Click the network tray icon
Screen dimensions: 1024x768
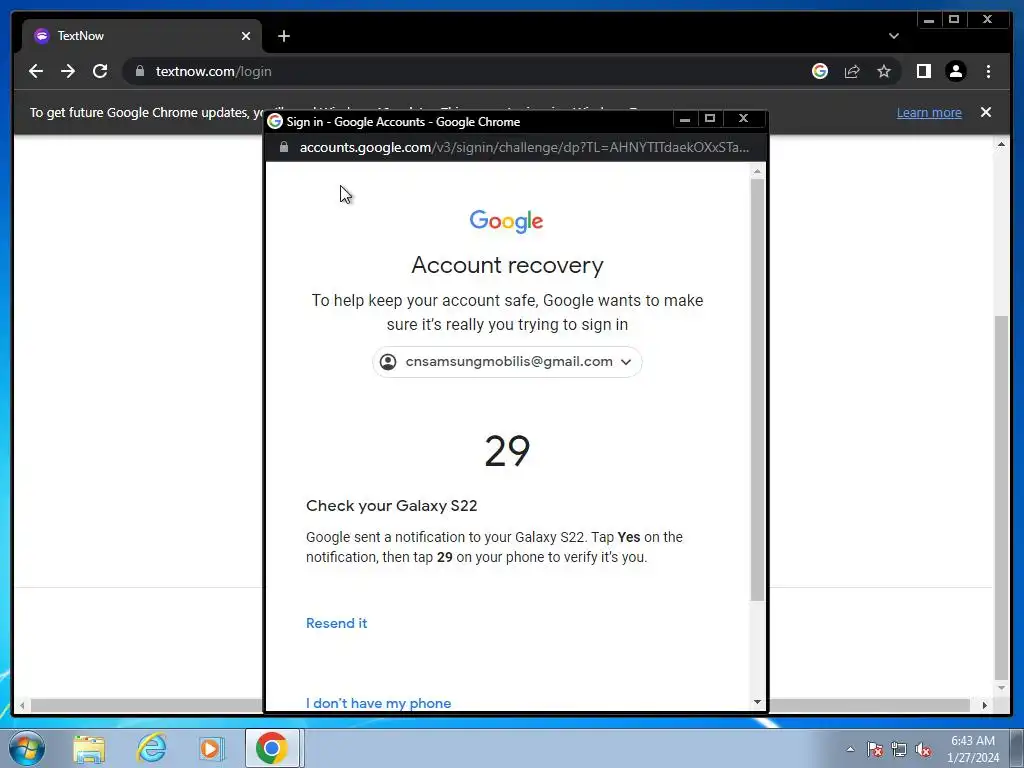click(x=899, y=749)
